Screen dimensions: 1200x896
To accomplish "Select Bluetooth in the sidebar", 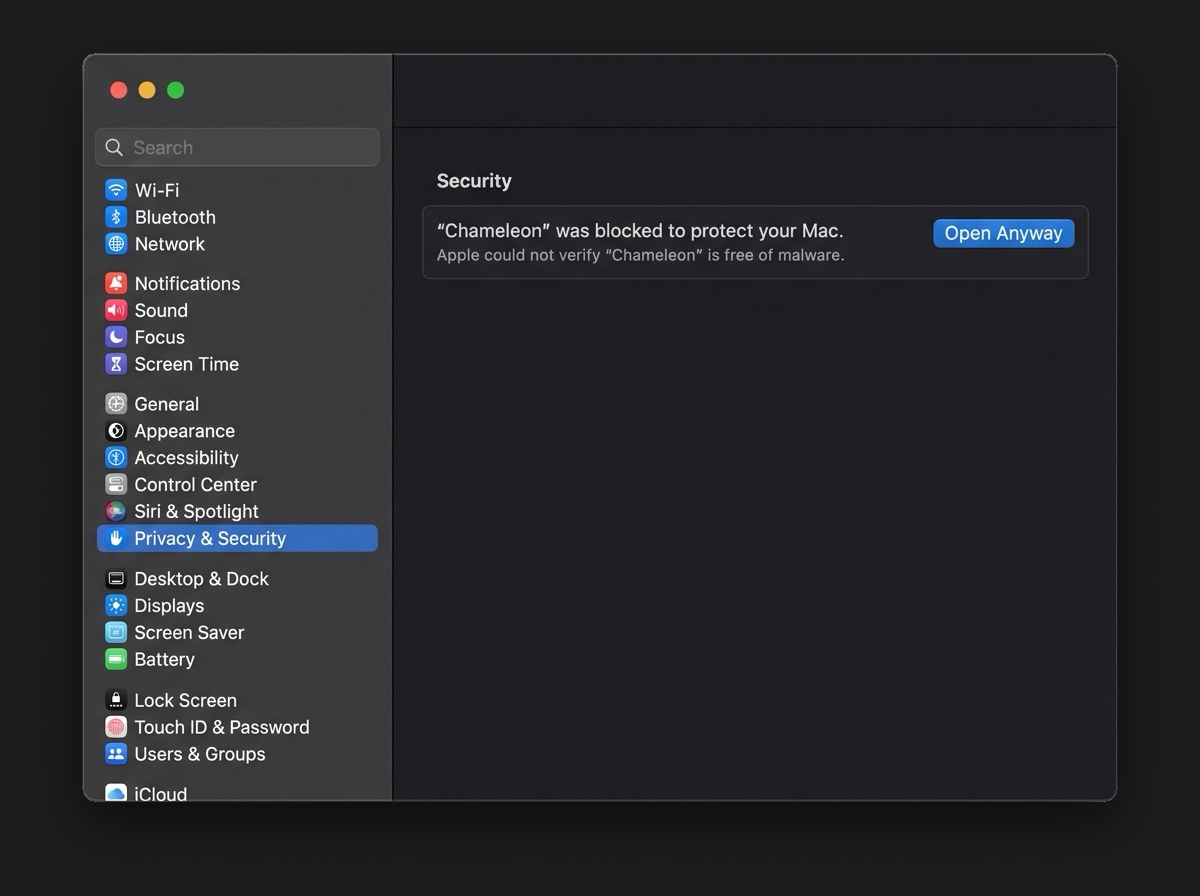I will click(175, 217).
